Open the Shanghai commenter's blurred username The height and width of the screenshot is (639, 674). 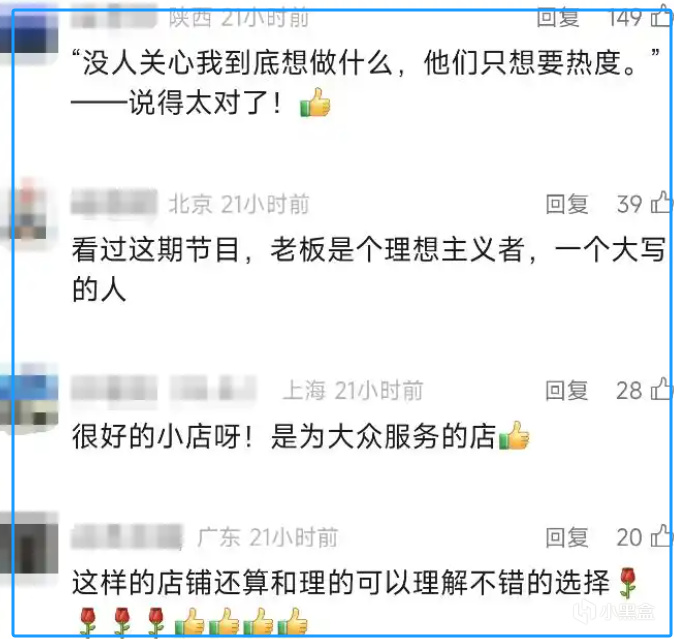tap(163, 389)
